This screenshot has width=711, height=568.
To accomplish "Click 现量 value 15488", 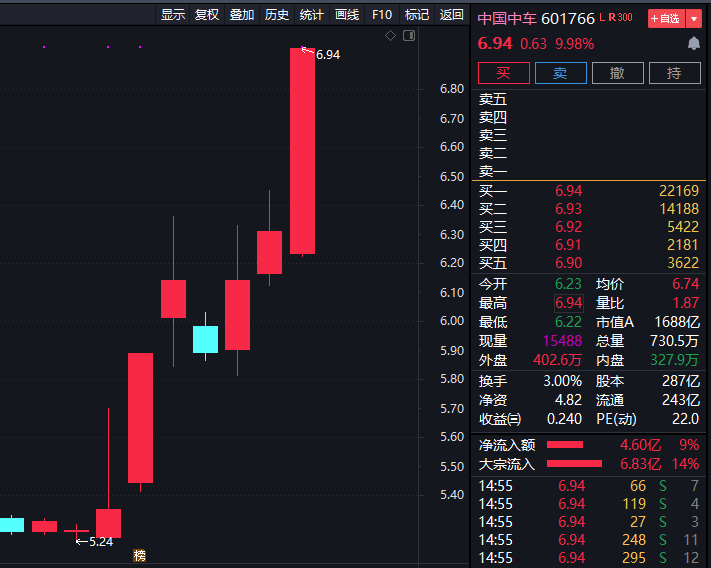I will [562, 341].
